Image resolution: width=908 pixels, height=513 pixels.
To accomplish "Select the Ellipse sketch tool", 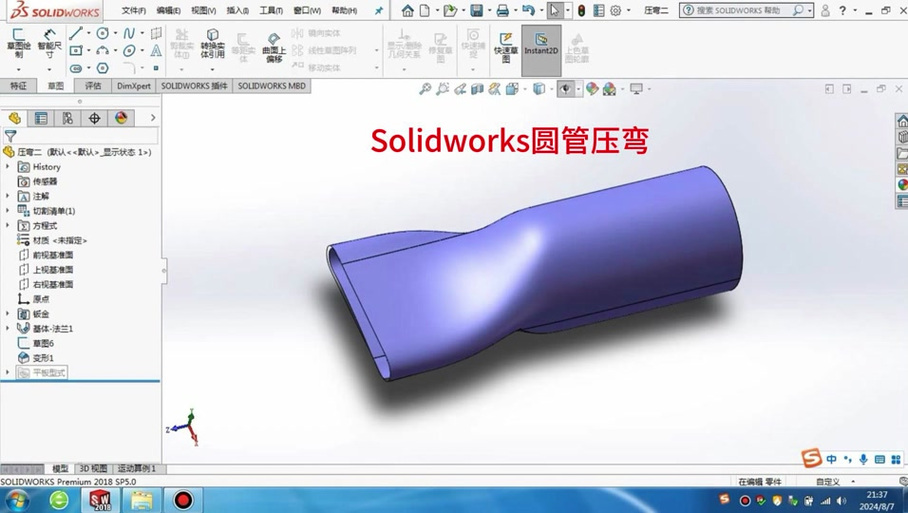I will (129, 51).
